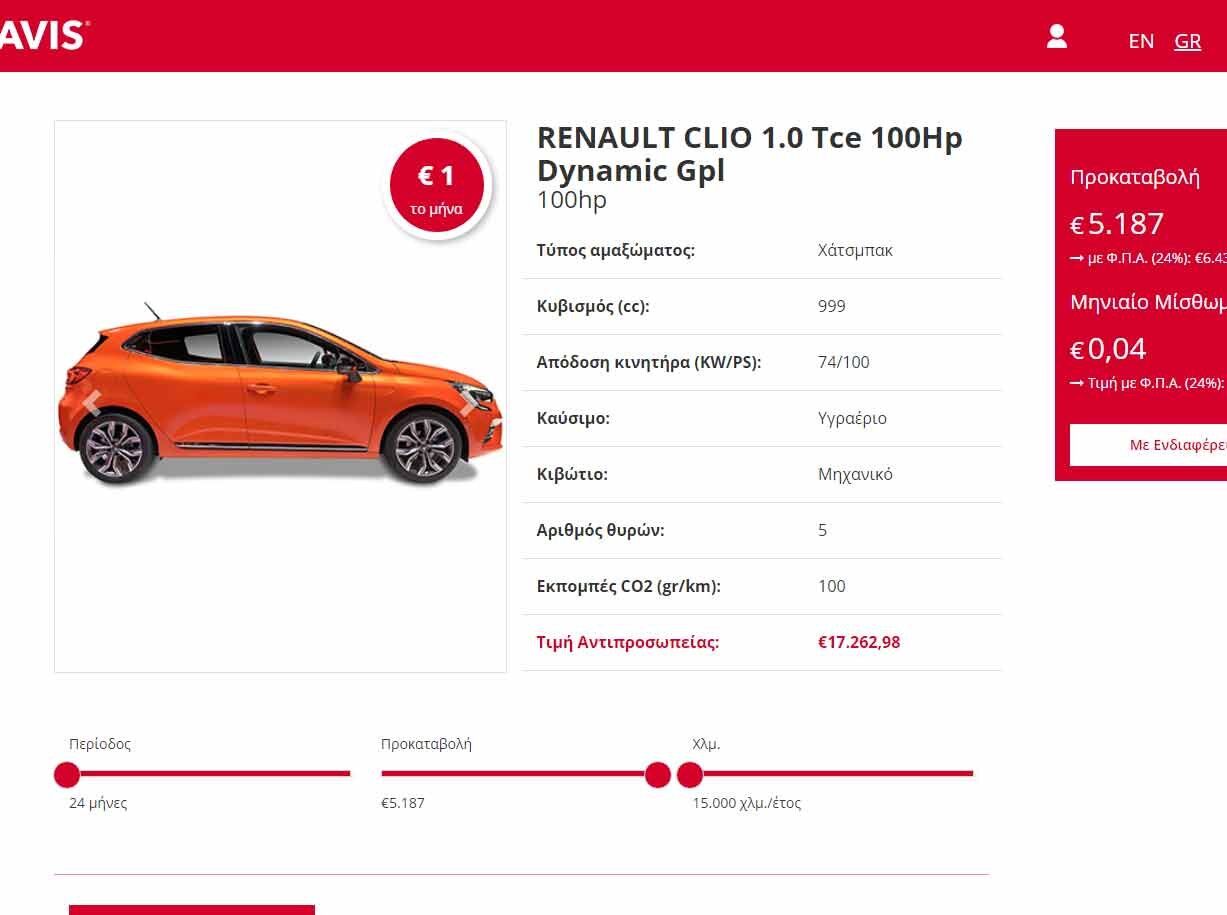Click the Εκπομπές CO2 (gr/km) label
The height and width of the screenshot is (915, 1227).
629,586
